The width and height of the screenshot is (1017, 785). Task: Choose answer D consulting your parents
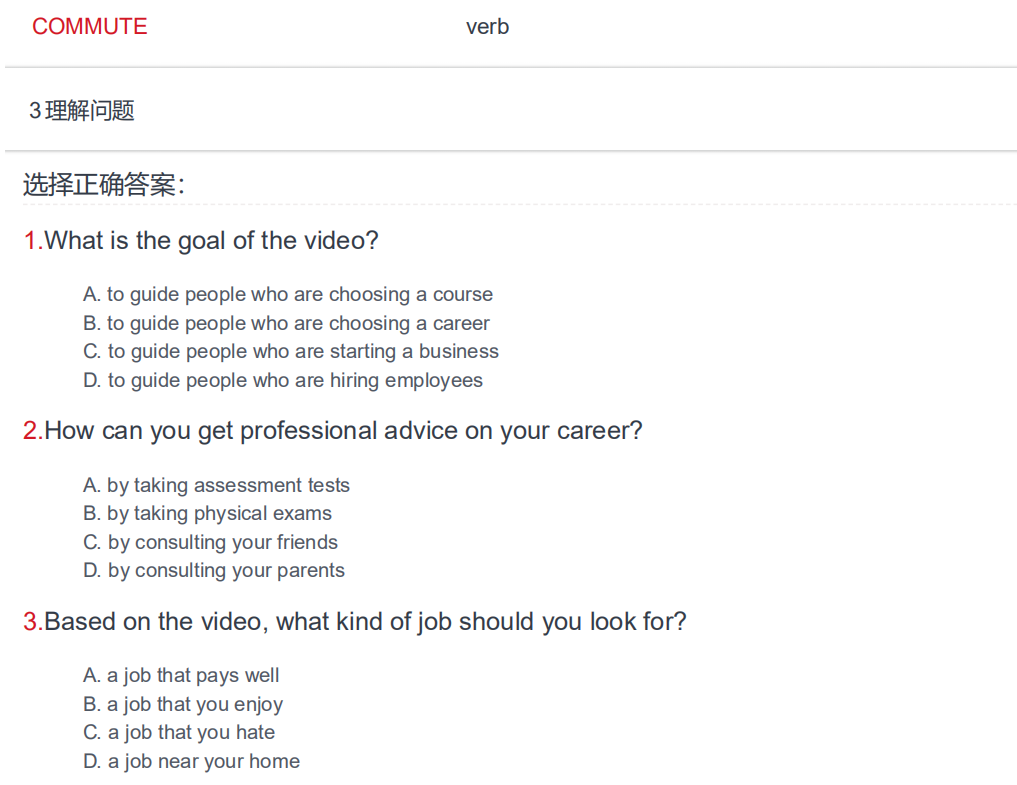pyautogui.click(x=213, y=570)
